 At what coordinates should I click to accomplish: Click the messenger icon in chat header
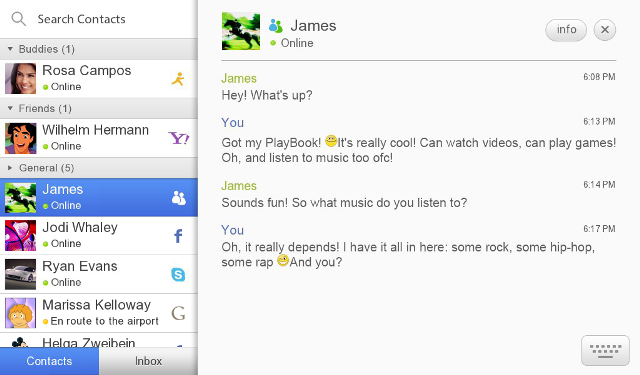276,26
